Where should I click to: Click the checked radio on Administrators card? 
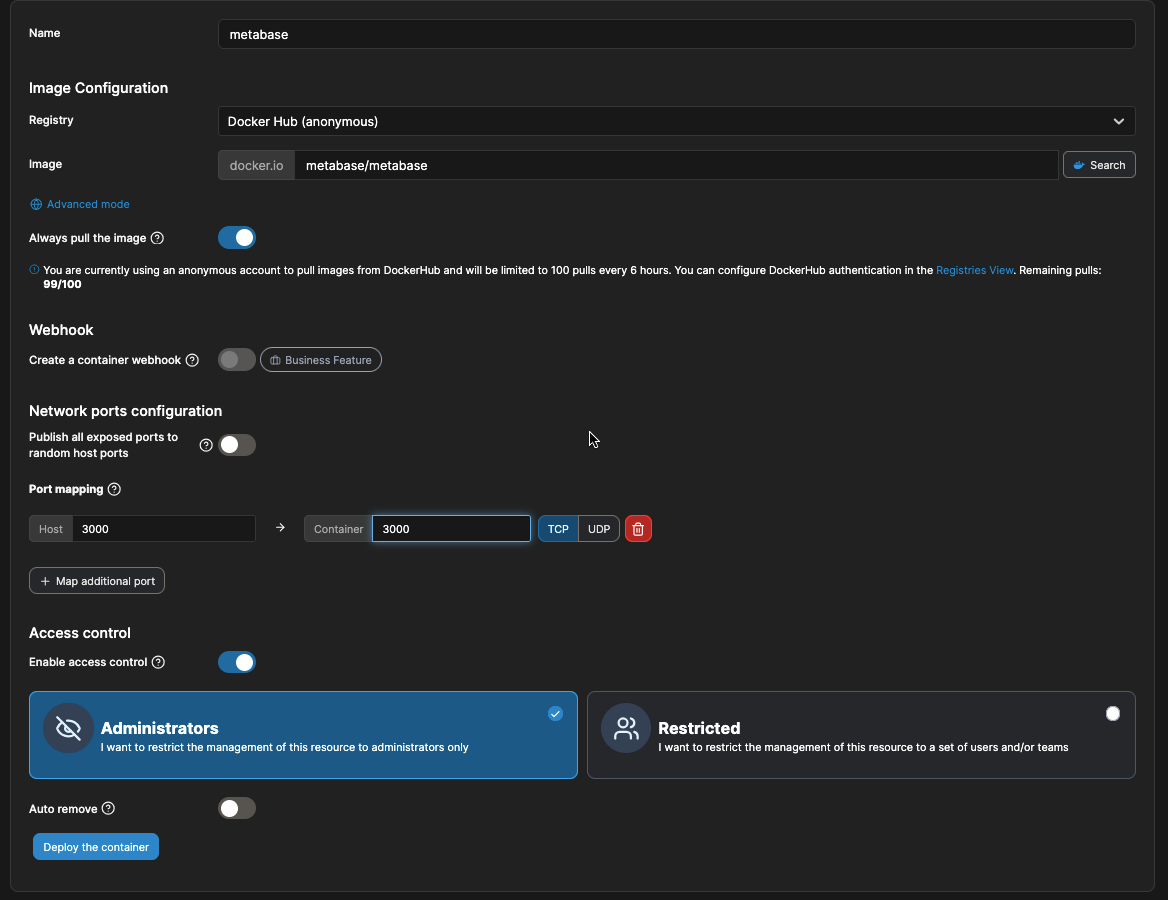556,714
